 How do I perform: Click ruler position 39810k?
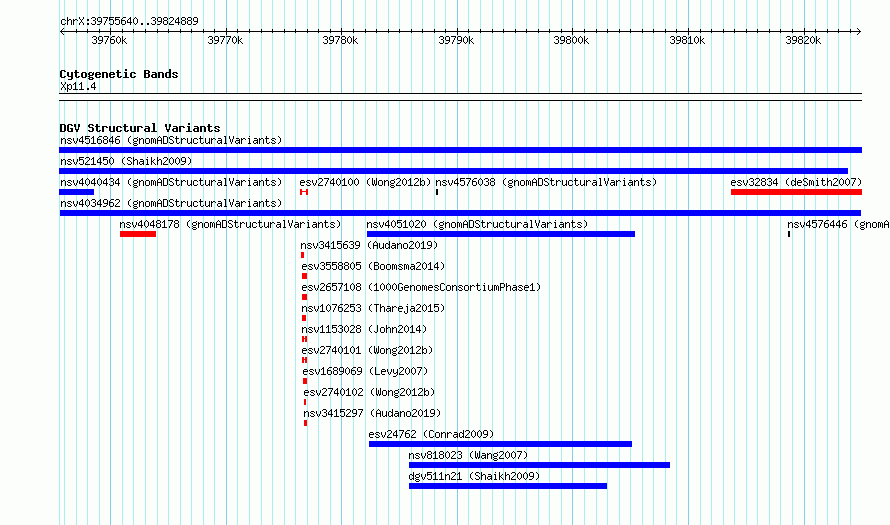pos(687,40)
